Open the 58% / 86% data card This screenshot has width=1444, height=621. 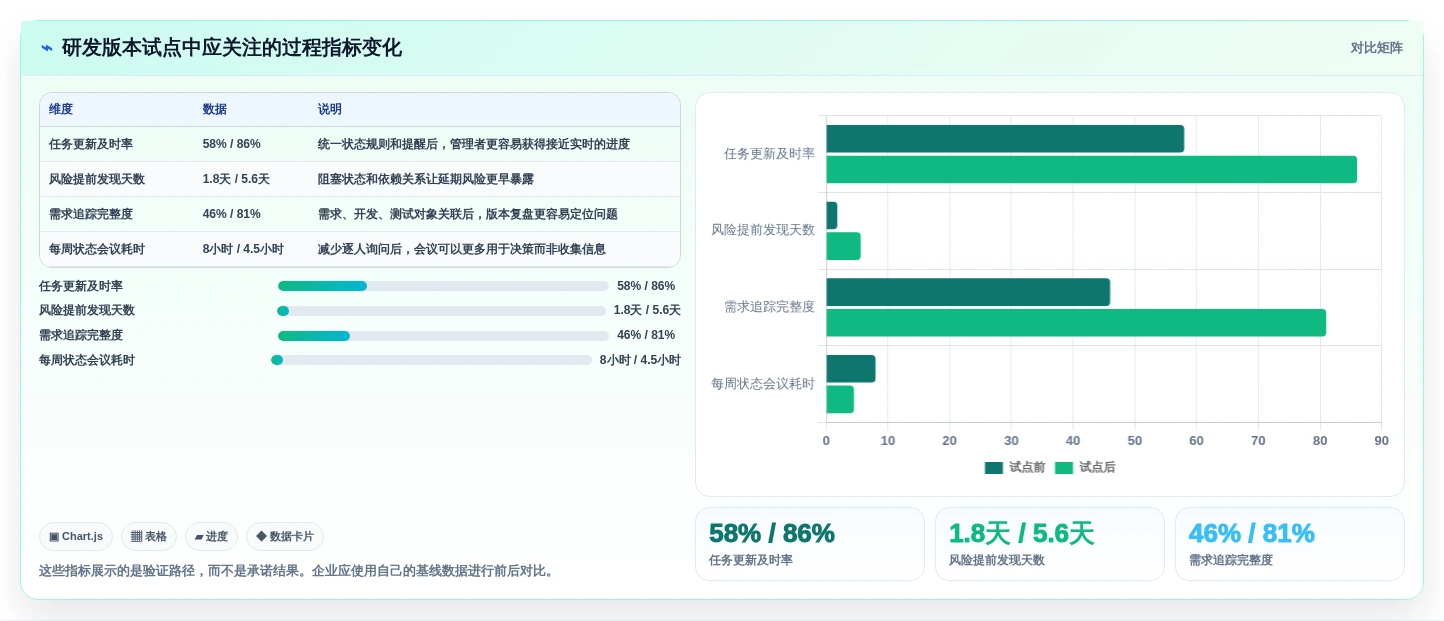(x=810, y=544)
